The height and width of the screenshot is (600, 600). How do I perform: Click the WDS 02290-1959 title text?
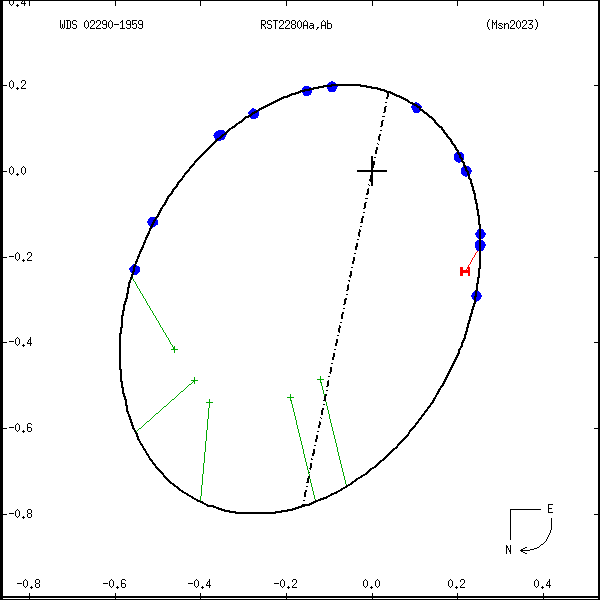[101, 24]
